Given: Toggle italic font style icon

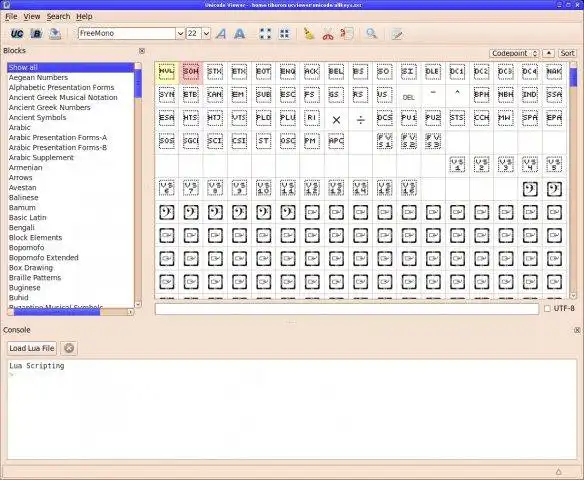Looking at the screenshot, I should point(221,34).
